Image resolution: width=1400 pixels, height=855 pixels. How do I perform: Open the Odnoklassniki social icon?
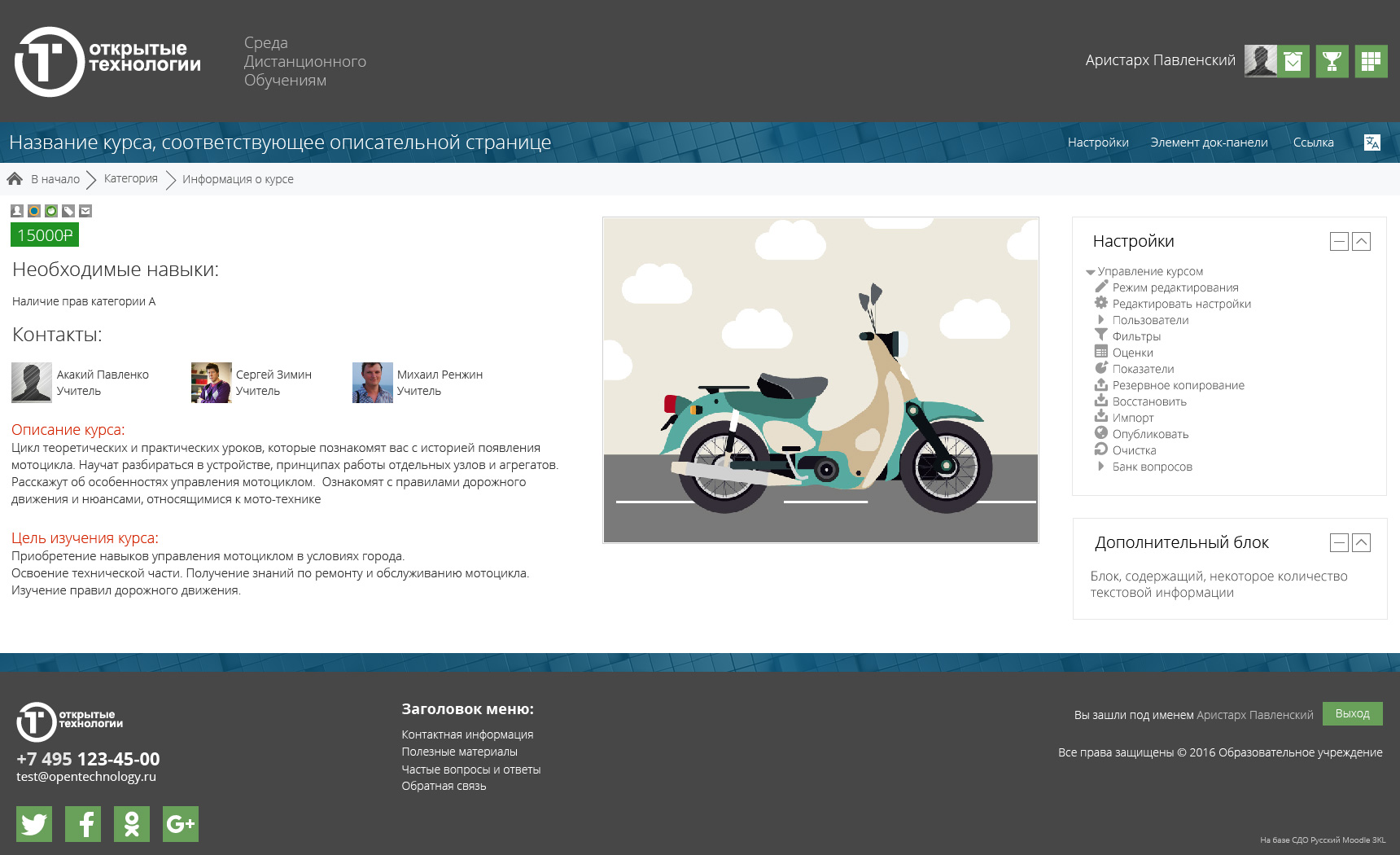point(132,824)
